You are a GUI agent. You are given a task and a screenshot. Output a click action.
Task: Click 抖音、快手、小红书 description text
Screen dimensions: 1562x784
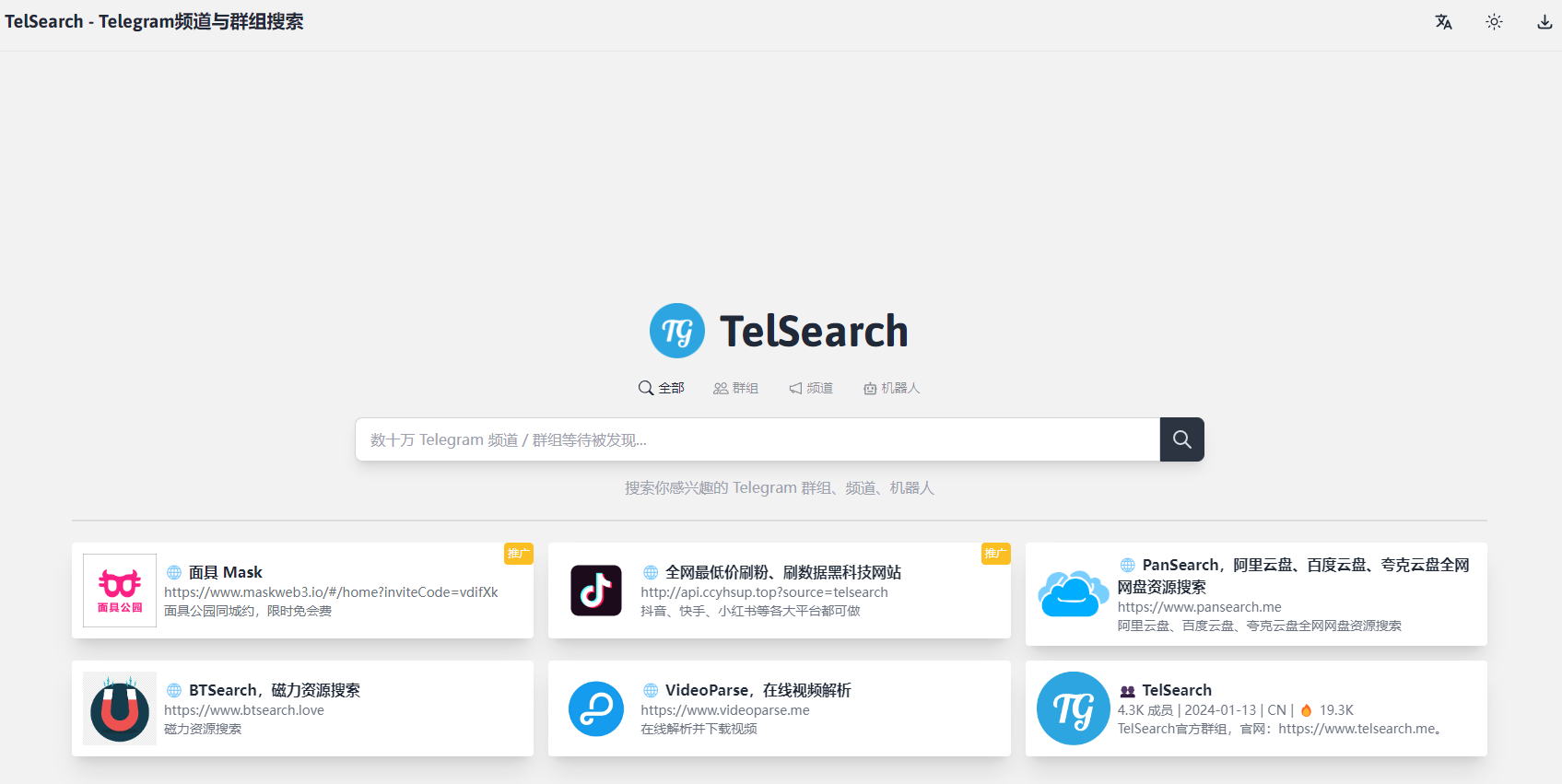click(750, 611)
